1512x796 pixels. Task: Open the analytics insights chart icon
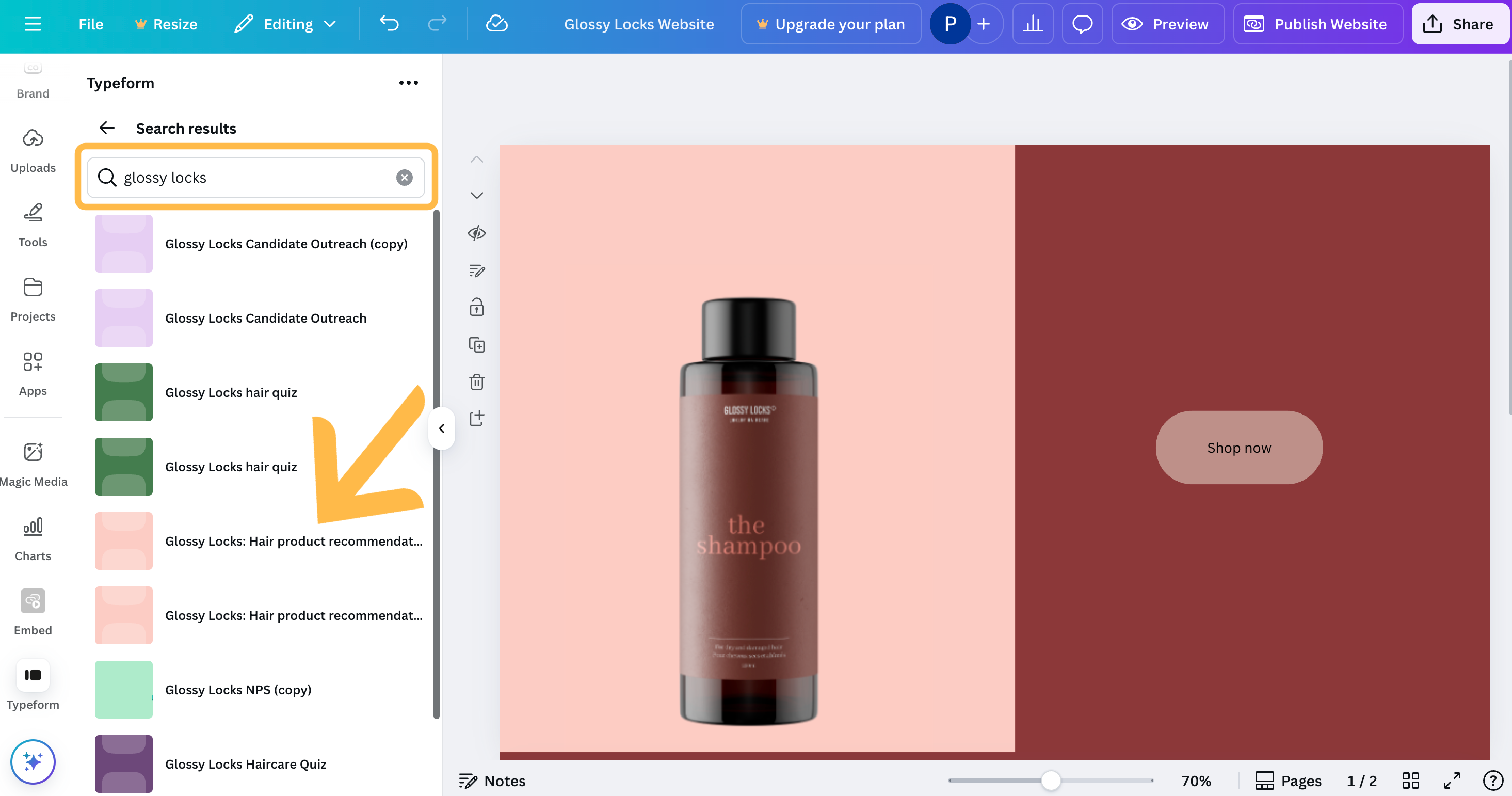1033,24
